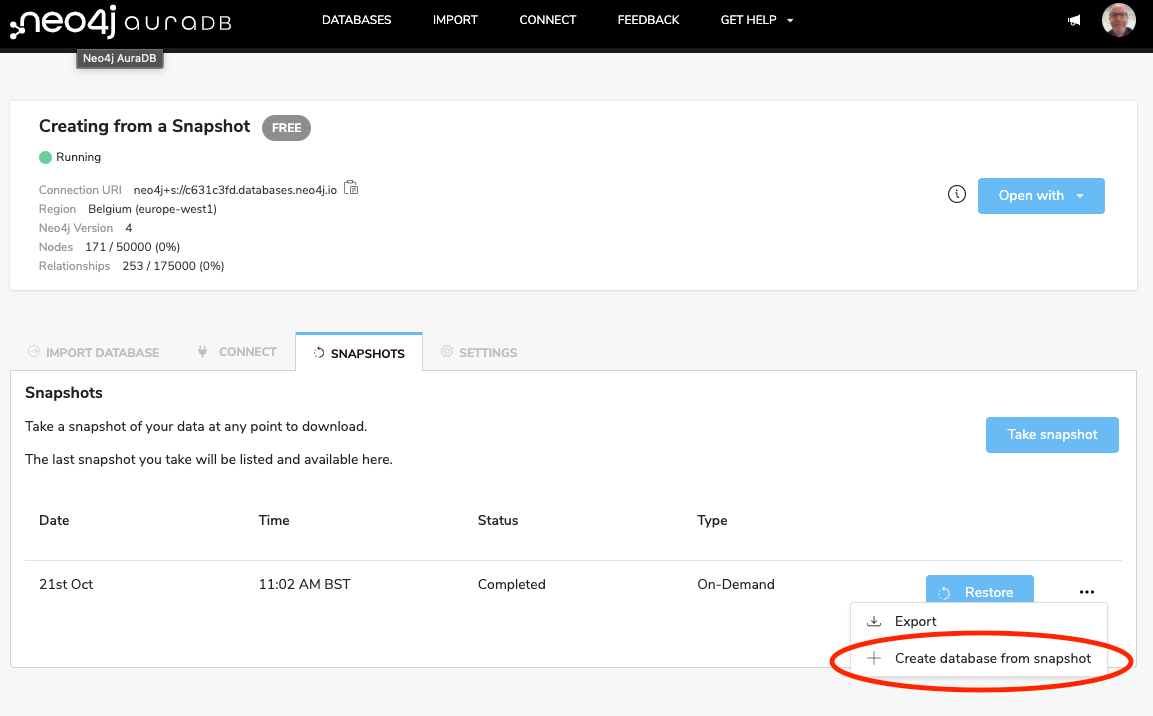Restore the 21st Oct snapshot
Screen dimensions: 1153x716
coord(979,590)
